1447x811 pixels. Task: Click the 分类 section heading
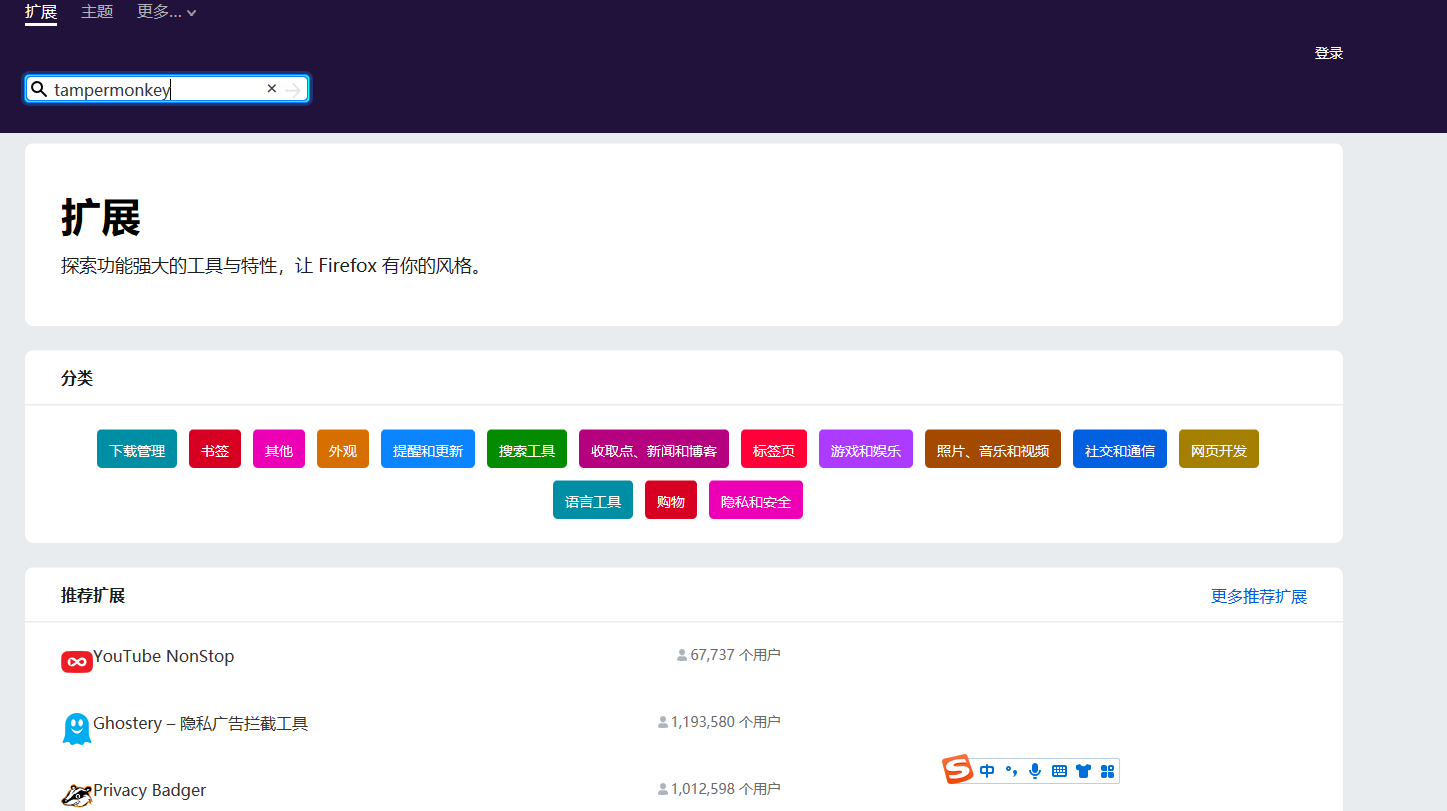[77, 378]
